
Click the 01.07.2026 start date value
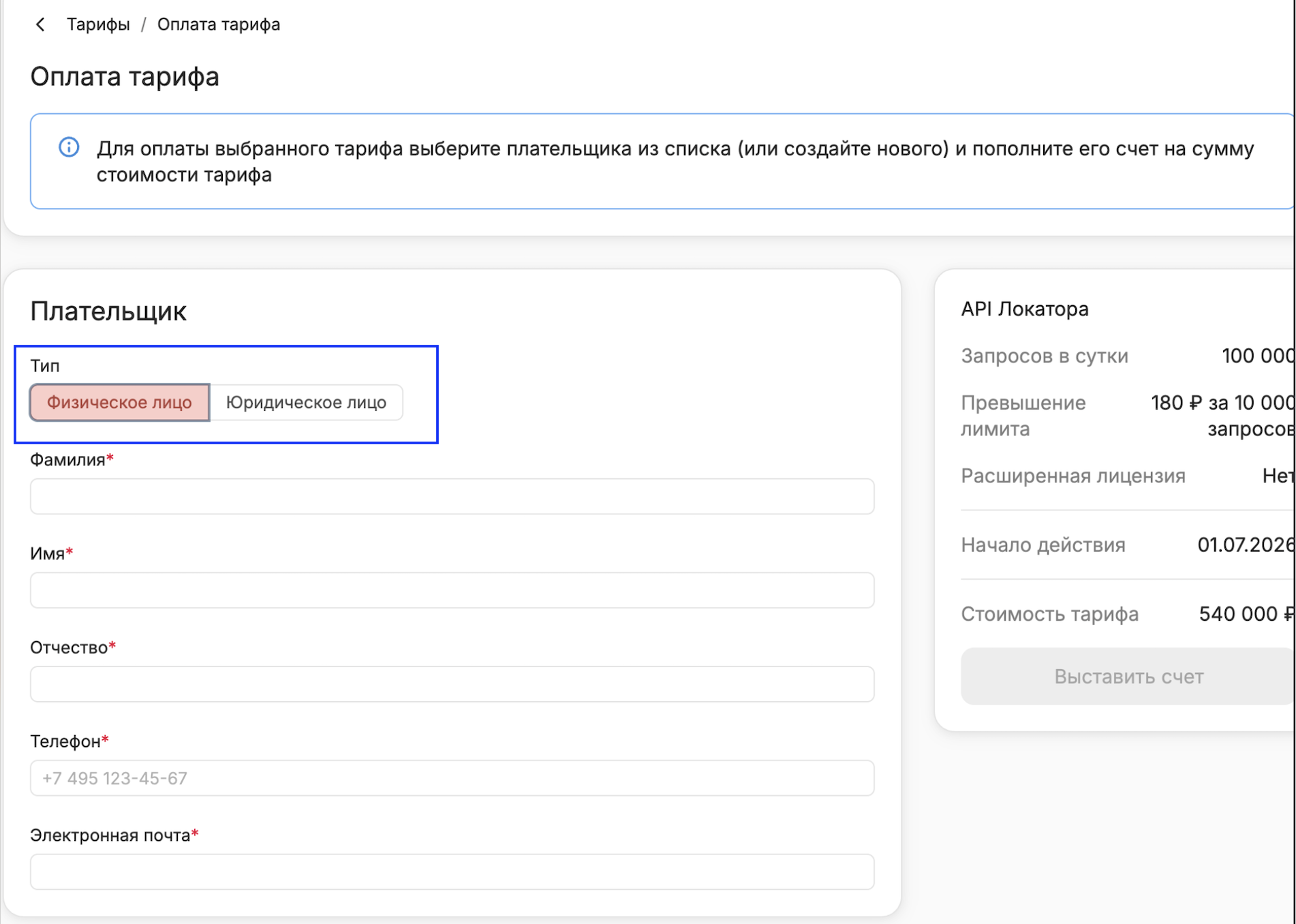(x=1246, y=544)
